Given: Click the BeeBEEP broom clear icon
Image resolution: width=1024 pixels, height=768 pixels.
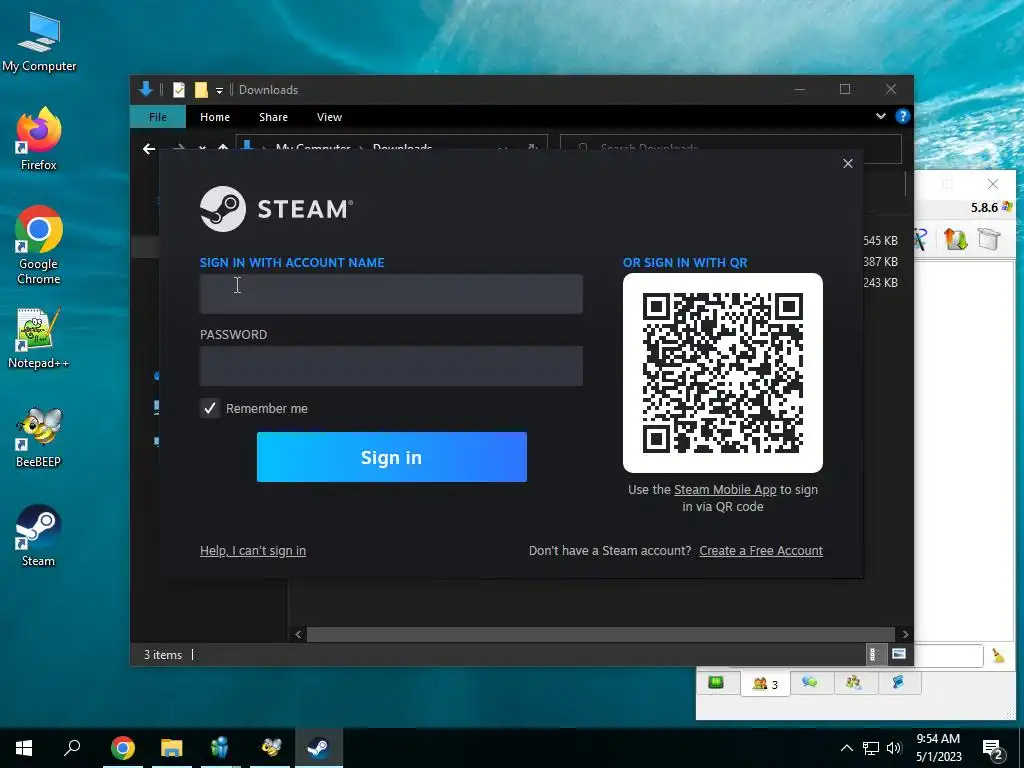Looking at the screenshot, I should (x=998, y=656).
